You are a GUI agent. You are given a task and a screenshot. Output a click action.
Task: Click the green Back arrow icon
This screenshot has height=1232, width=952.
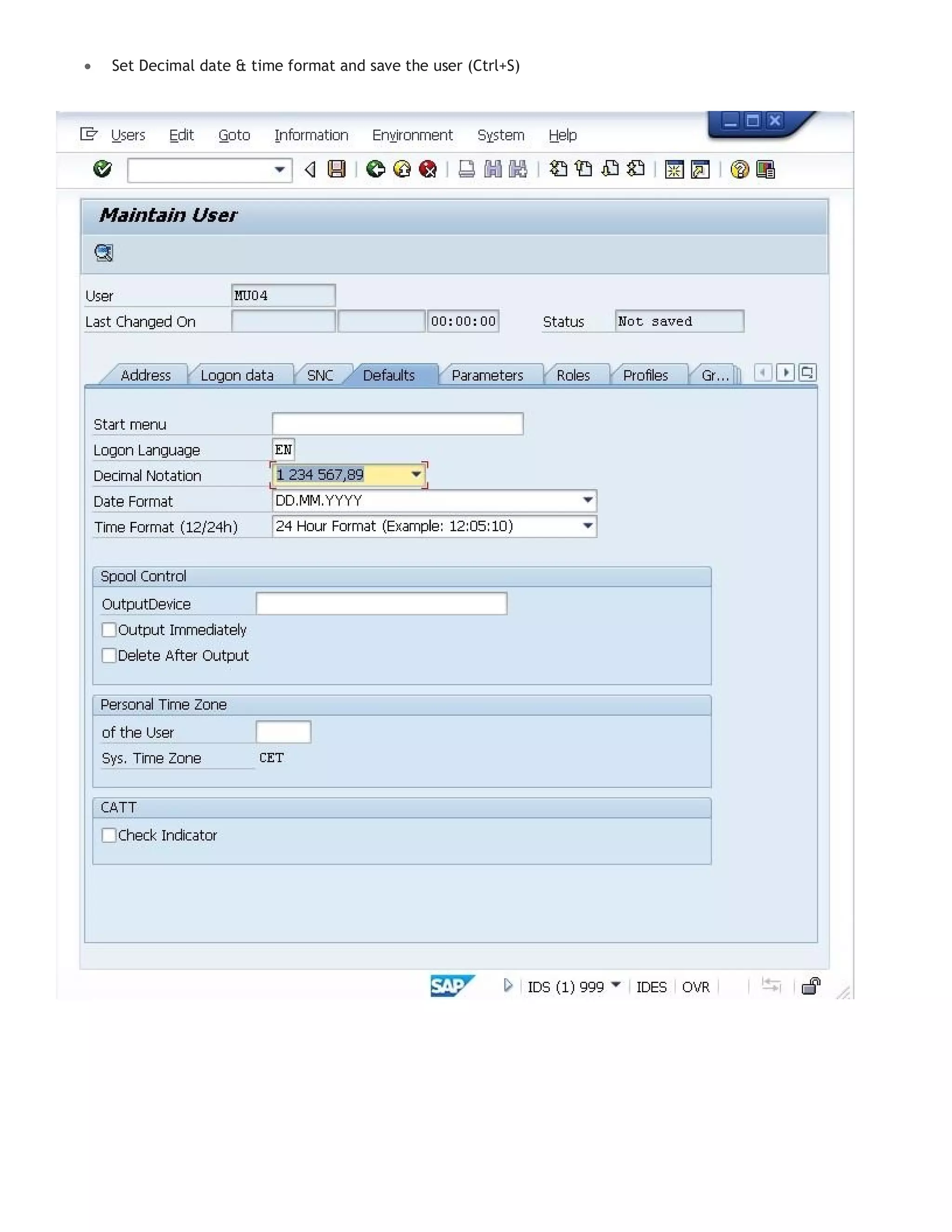point(376,169)
